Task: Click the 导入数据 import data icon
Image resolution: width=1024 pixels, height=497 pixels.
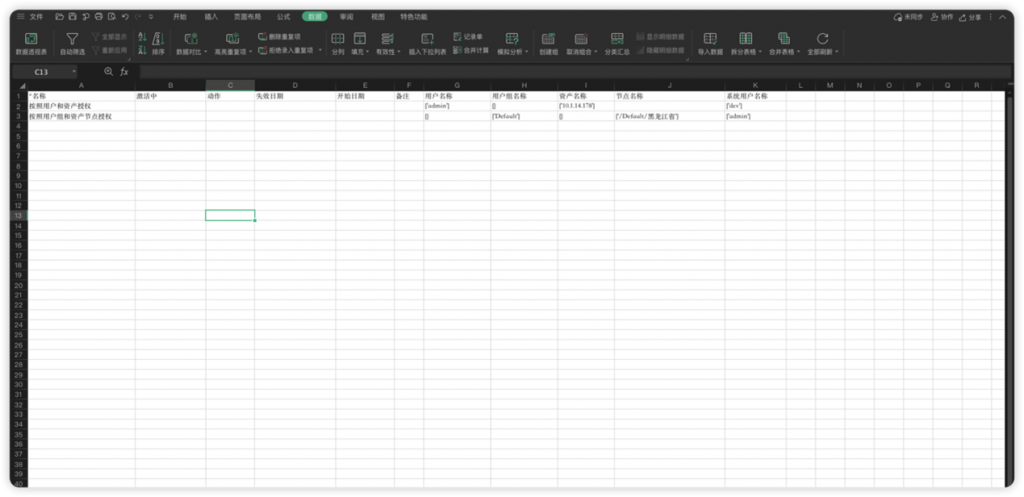Action: coord(710,39)
